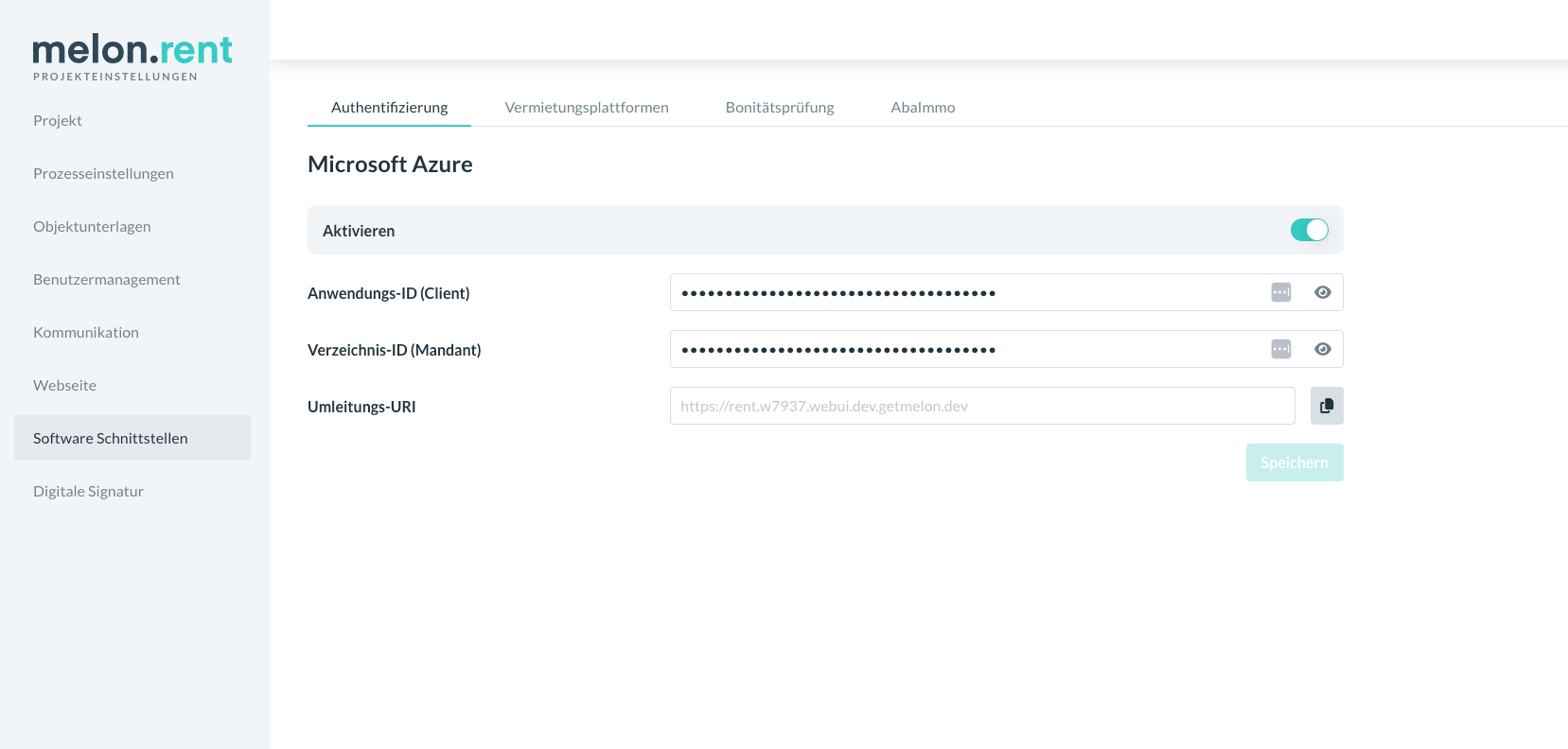Select Software Schnittstellen in sidebar
1568x749 pixels.
[x=132, y=438]
